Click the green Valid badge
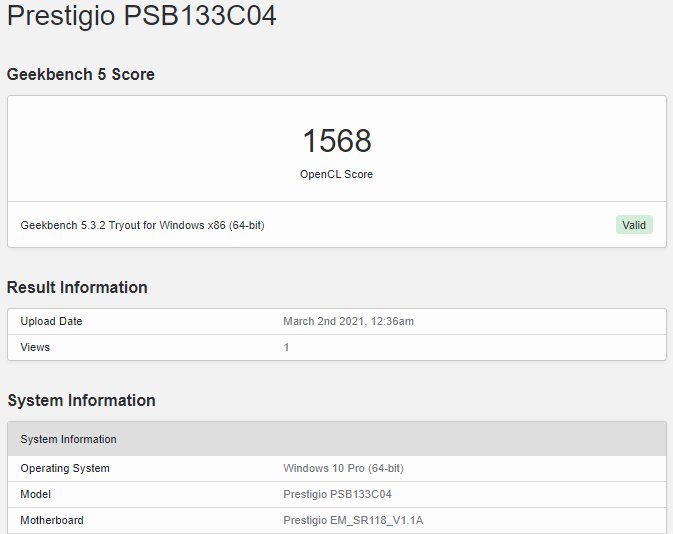This screenshot has height=534, width=673. (634, 225)
